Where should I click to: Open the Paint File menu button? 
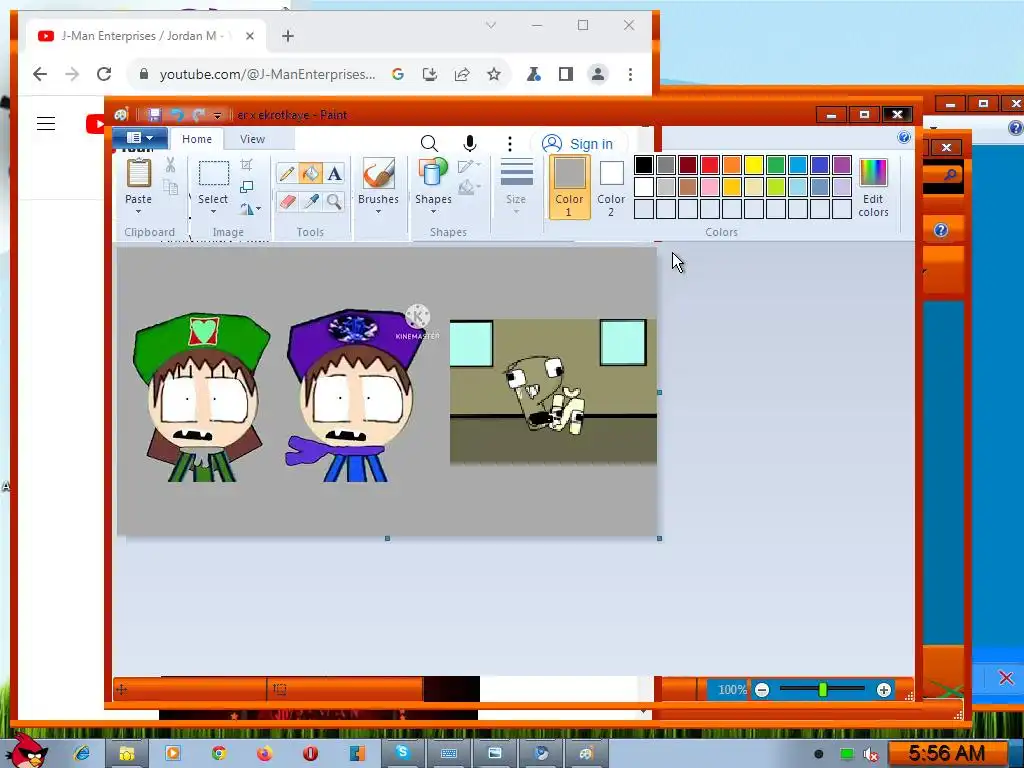coord(140,138)
